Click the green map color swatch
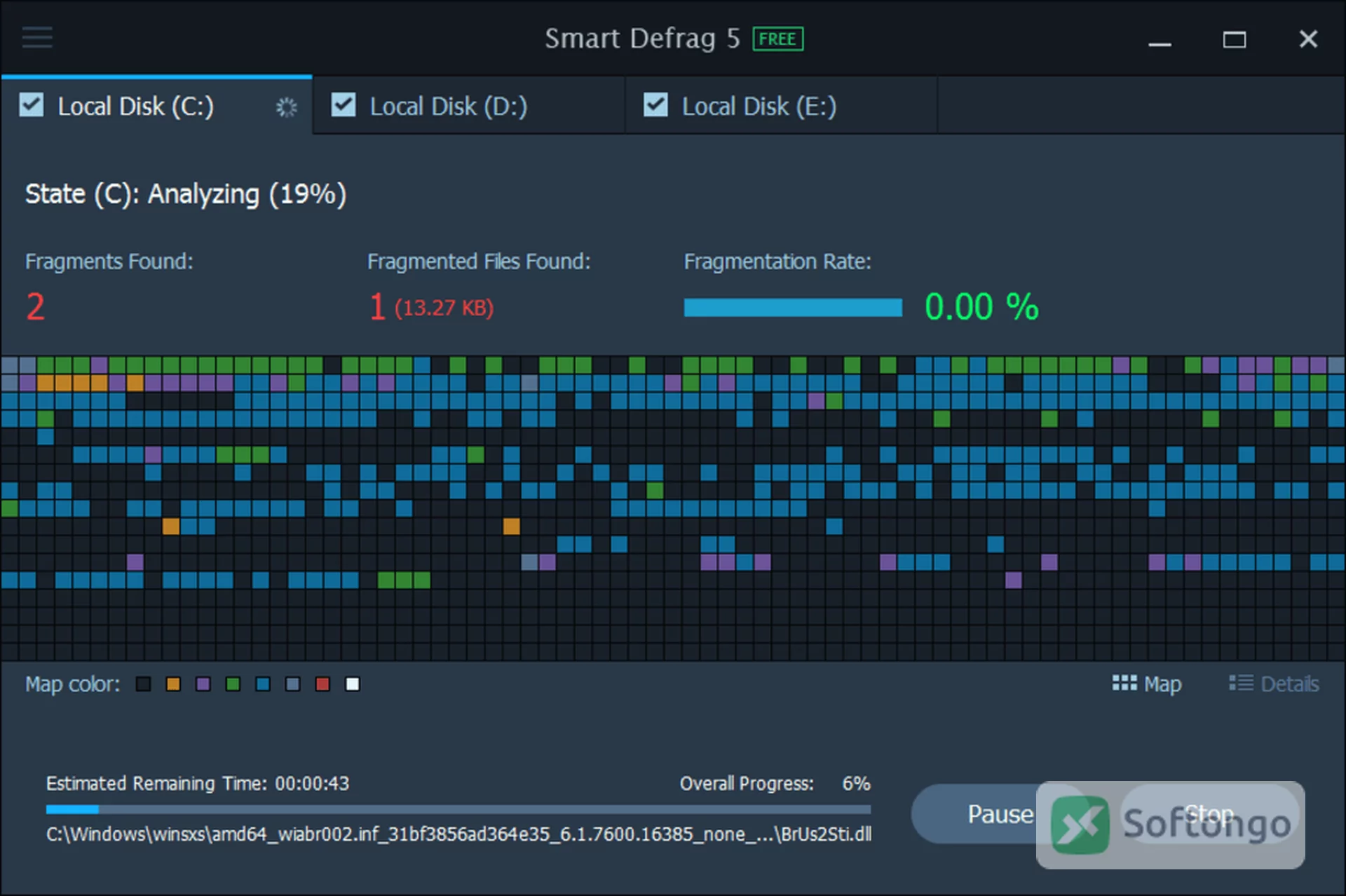Screen dimensions: 1346x896 pos(233,684)
